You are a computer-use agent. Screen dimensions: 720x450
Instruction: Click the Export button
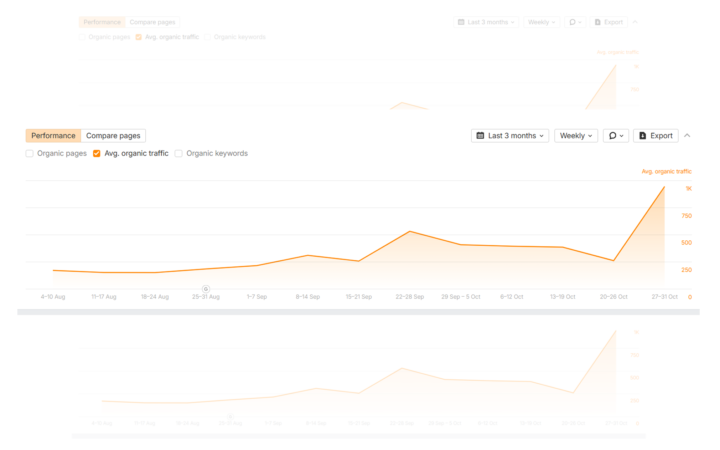point(656,135)
